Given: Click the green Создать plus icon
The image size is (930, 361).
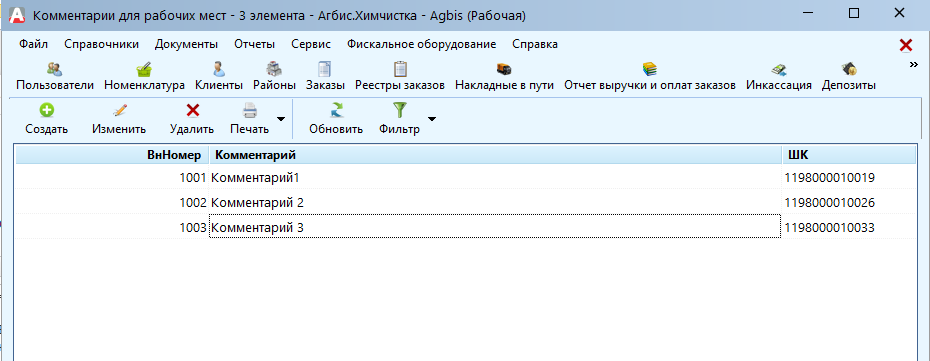Looking at the screenshot, I should click(x=46, y=110).
